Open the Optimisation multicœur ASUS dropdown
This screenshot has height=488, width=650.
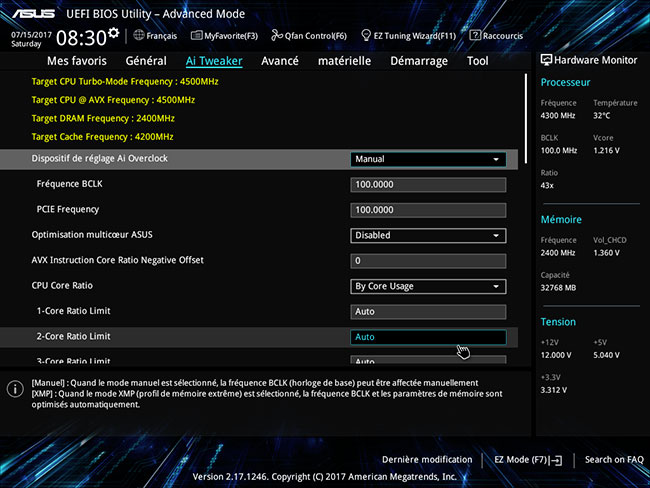click(x=428, y=236)
